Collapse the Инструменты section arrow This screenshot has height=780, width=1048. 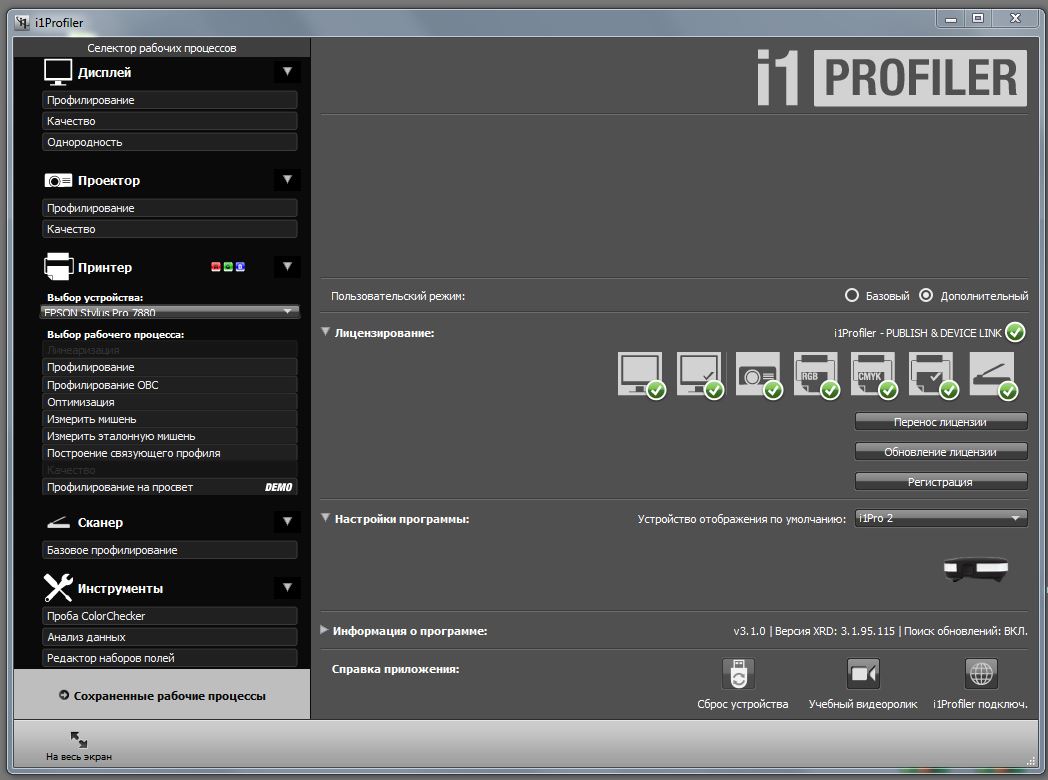[x=287, y=588]
